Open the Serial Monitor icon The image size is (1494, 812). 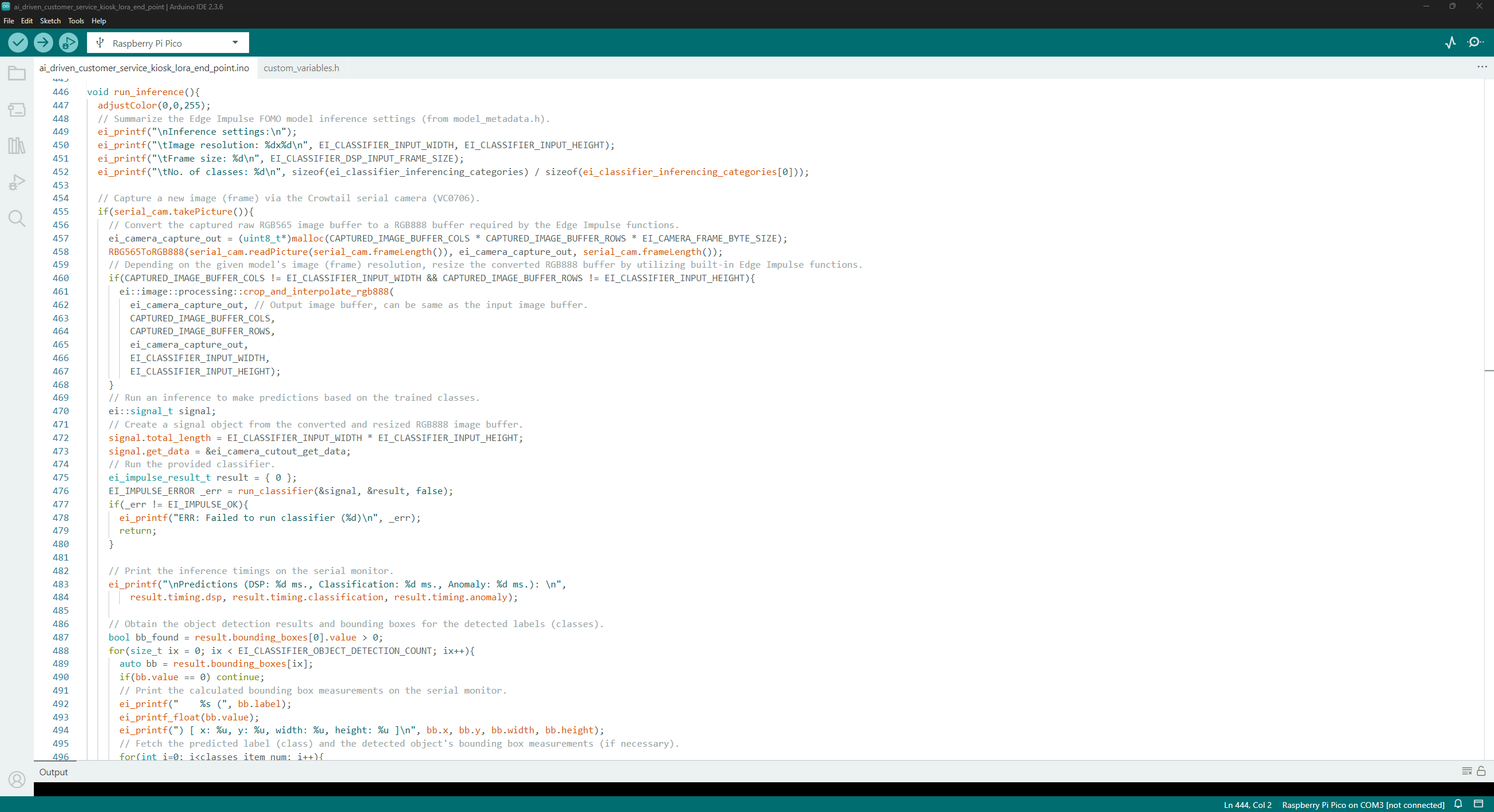pos(1476,43)
